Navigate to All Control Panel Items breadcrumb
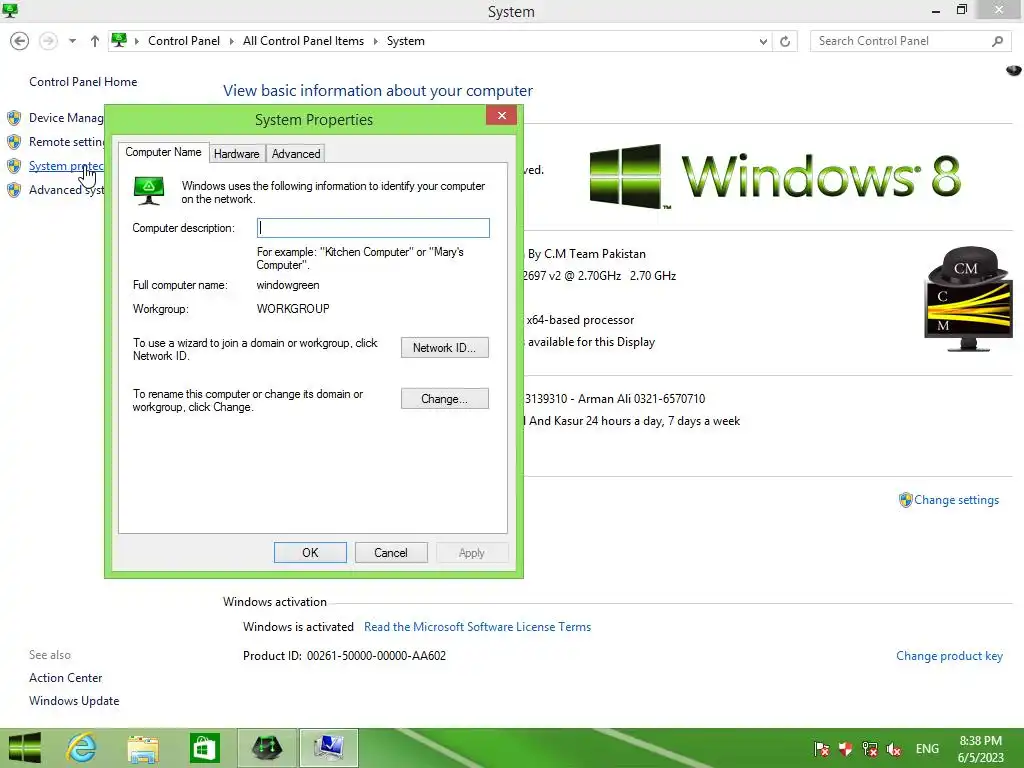Image resolution: width=1024 pixels, height=768 pixels. (303, 41)
